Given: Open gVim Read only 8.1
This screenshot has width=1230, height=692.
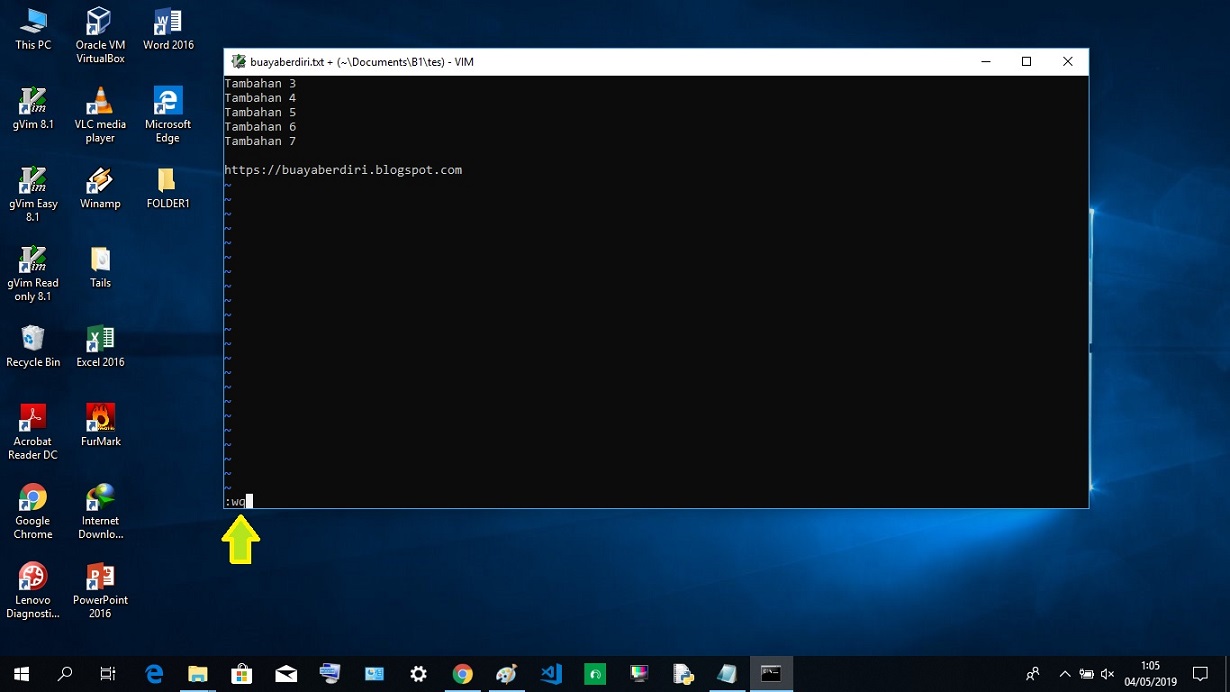Looking at the screenshot, I should (33, 262).
